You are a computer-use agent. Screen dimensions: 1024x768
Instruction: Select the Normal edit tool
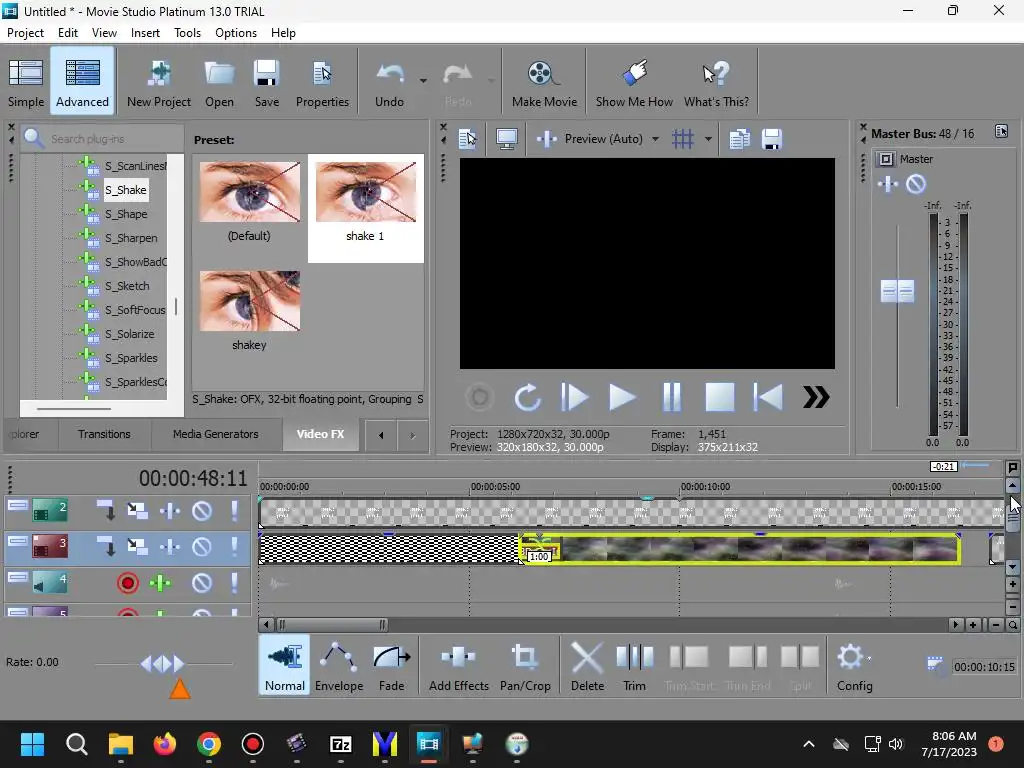click(x=285, y=666)
